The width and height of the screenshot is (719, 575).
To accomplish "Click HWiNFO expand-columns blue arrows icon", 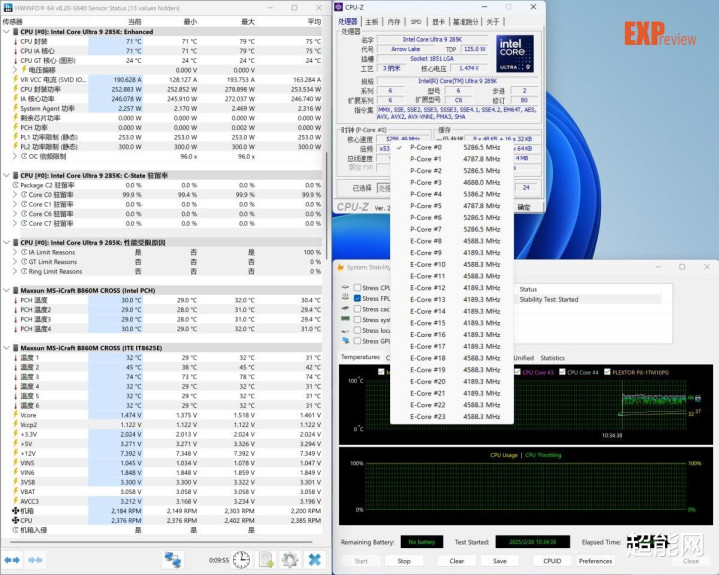I will [x=12, y=560].
